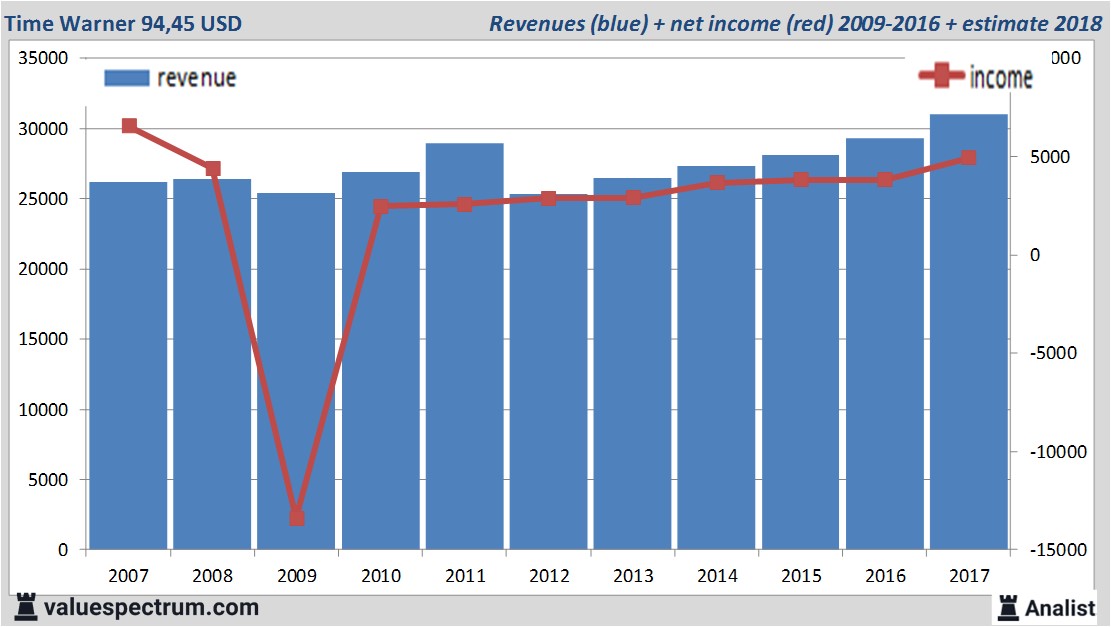Click the -5000 right axis label
The width and height of the screenshot is (1111, 627).
1053,353
